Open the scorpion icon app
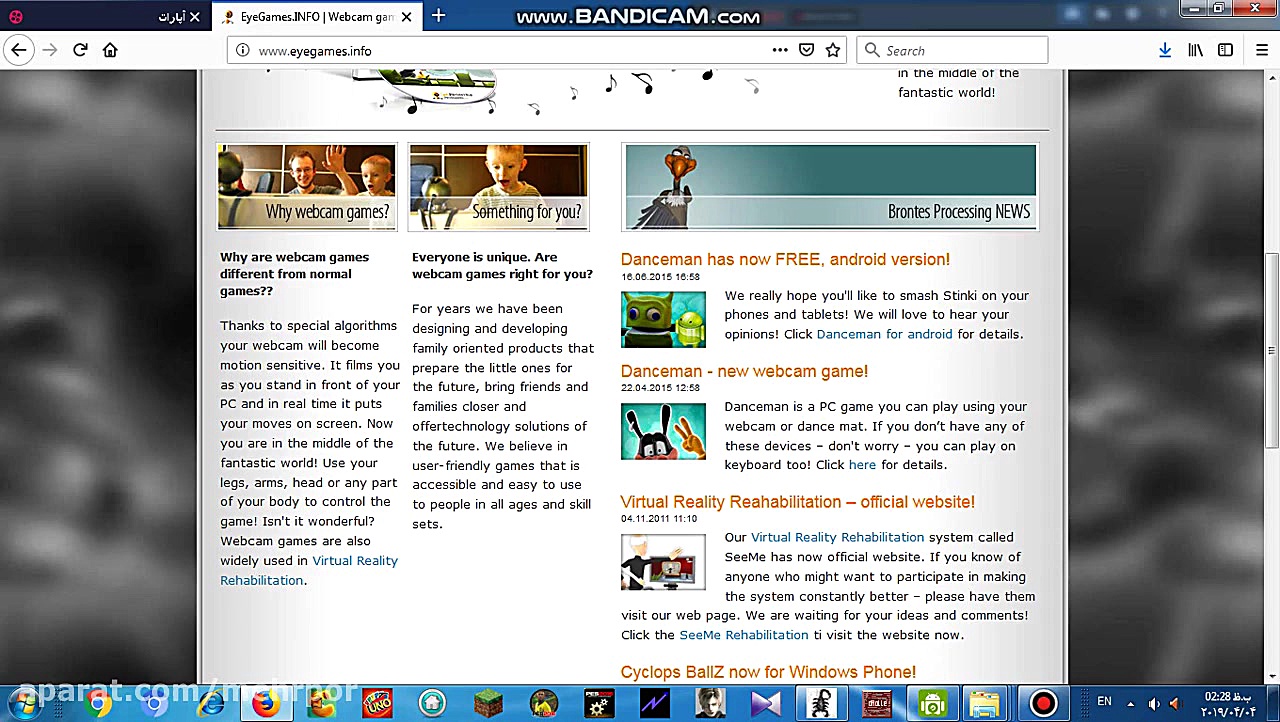This screenshot has height=722, width=1280. pos(822,703)
